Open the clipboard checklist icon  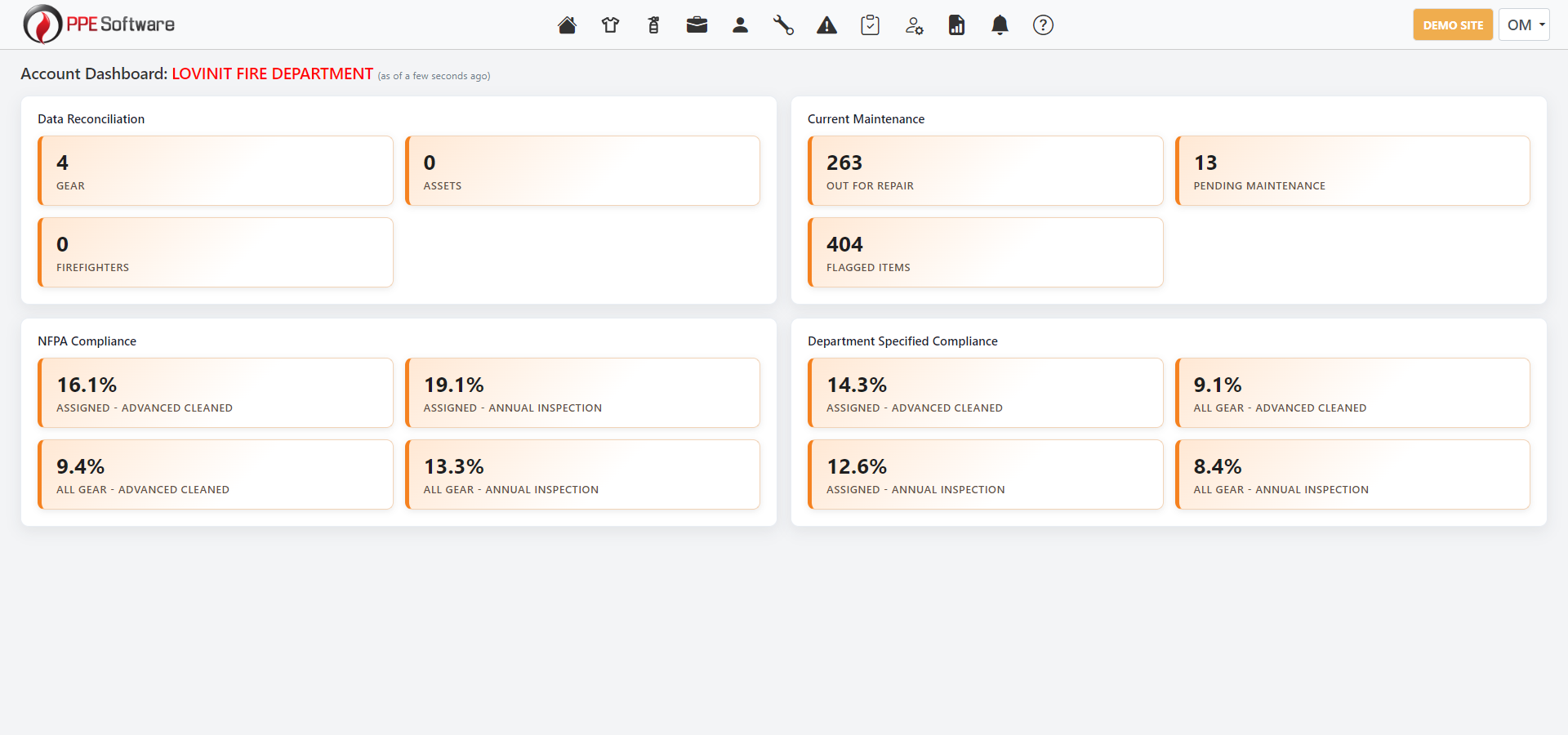click(x=870, y=25)
